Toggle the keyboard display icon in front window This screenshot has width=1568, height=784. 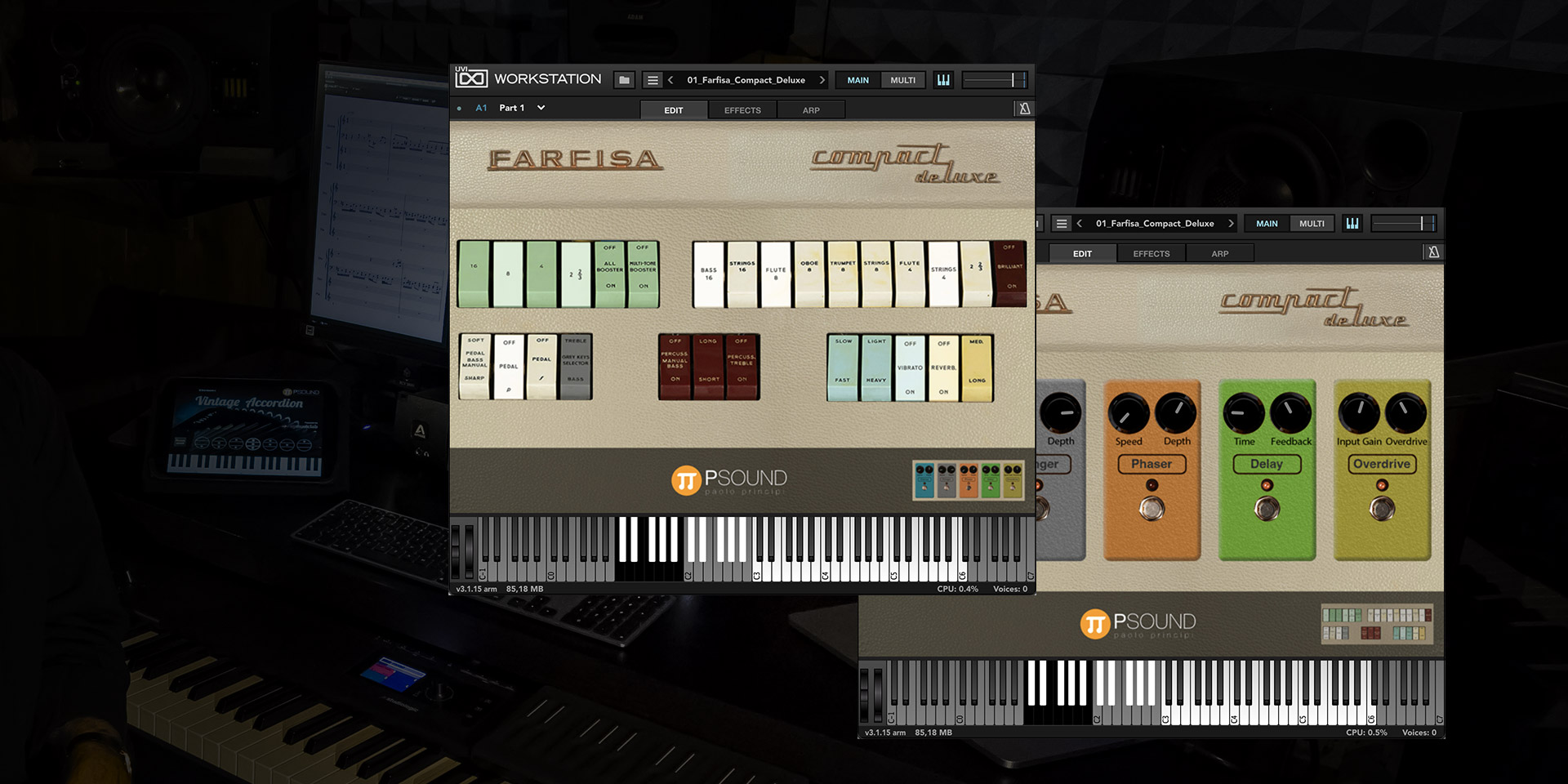tap(943, 80)
